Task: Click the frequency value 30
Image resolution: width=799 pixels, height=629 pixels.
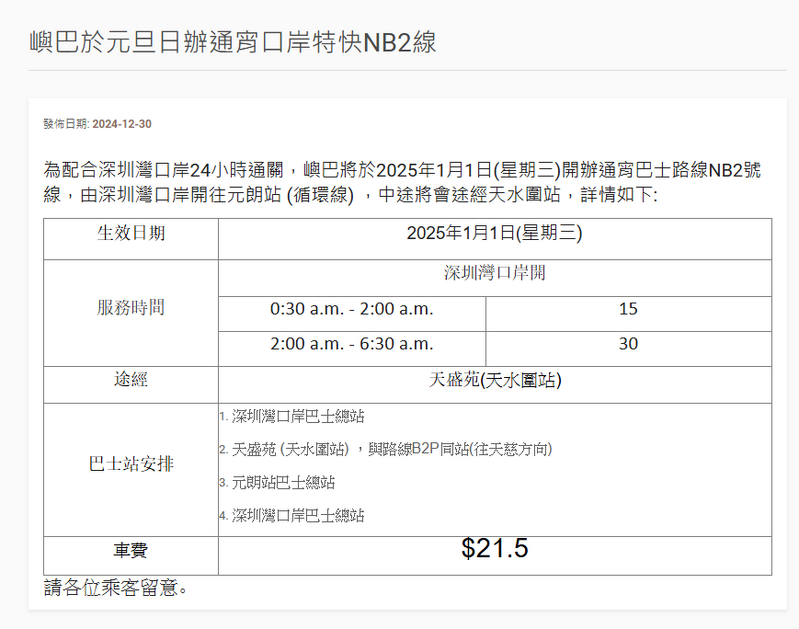Action: [628, 344]
